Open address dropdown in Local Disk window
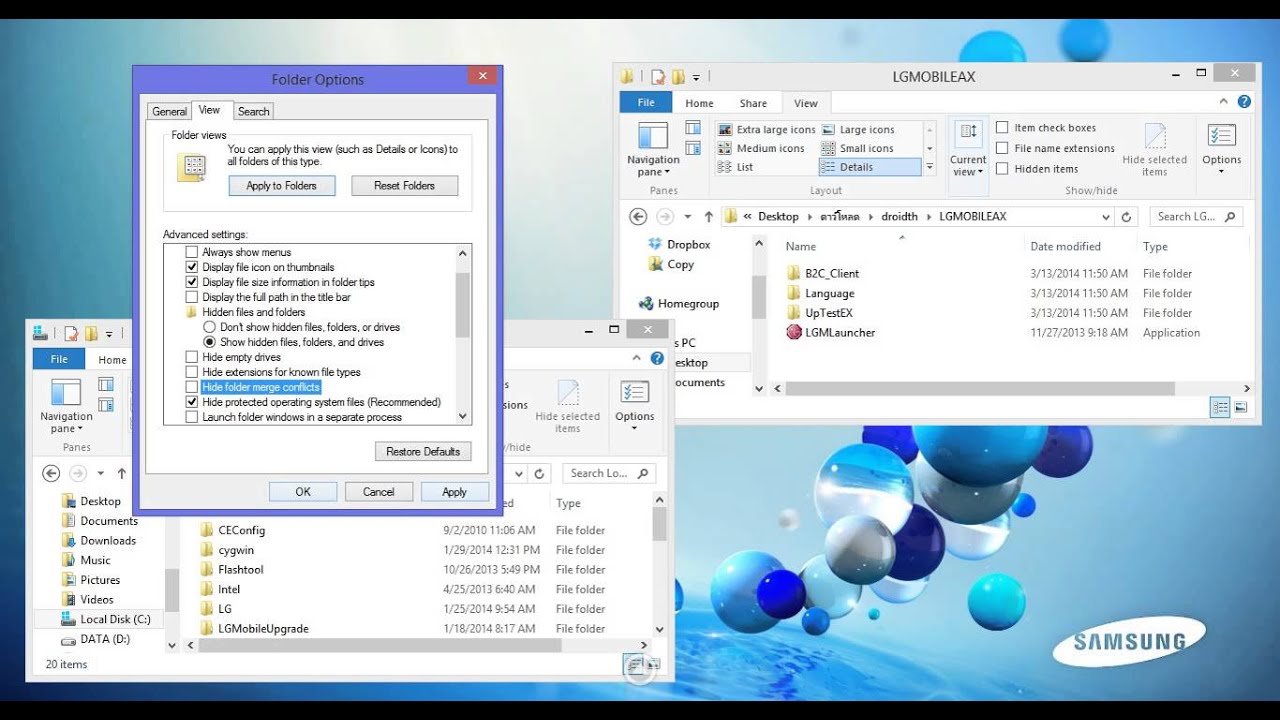This screenshot has height=720, width=1280. tap(519, 473)
